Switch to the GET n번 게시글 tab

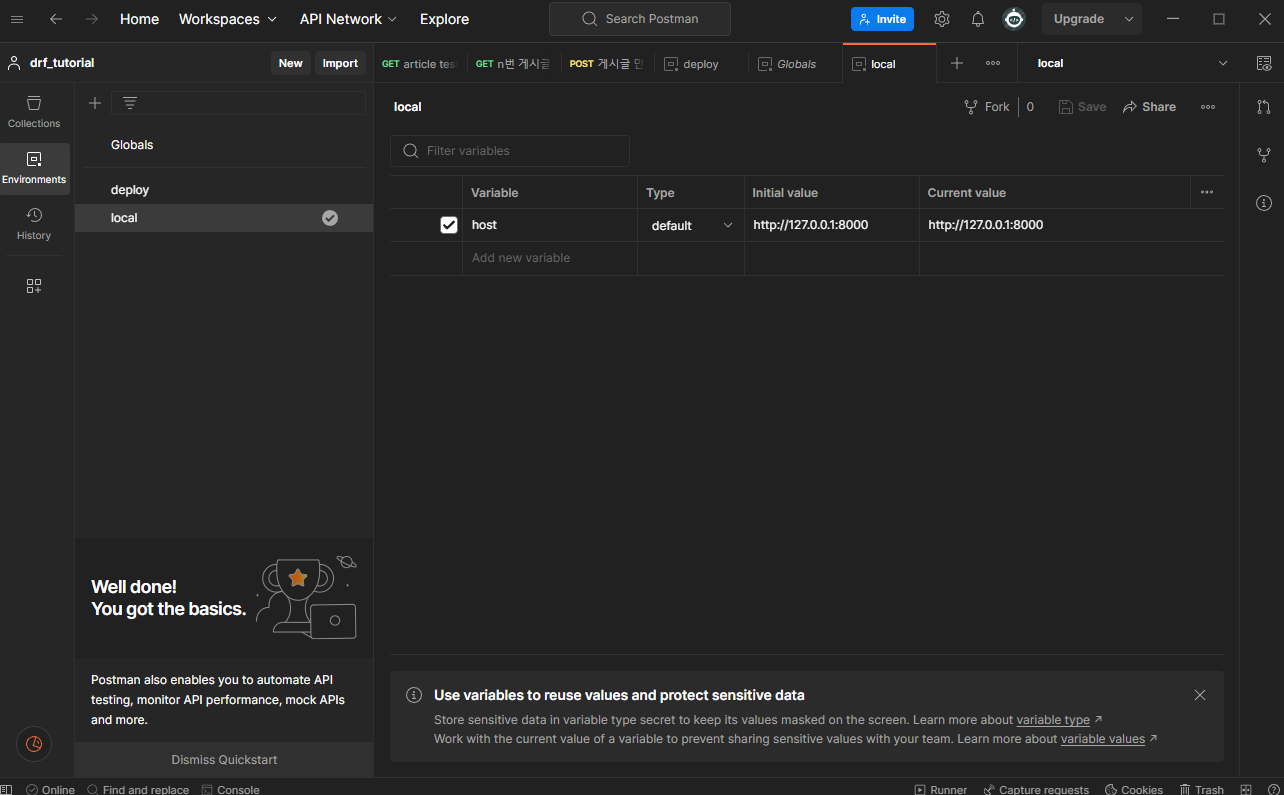tap(513, 63)
